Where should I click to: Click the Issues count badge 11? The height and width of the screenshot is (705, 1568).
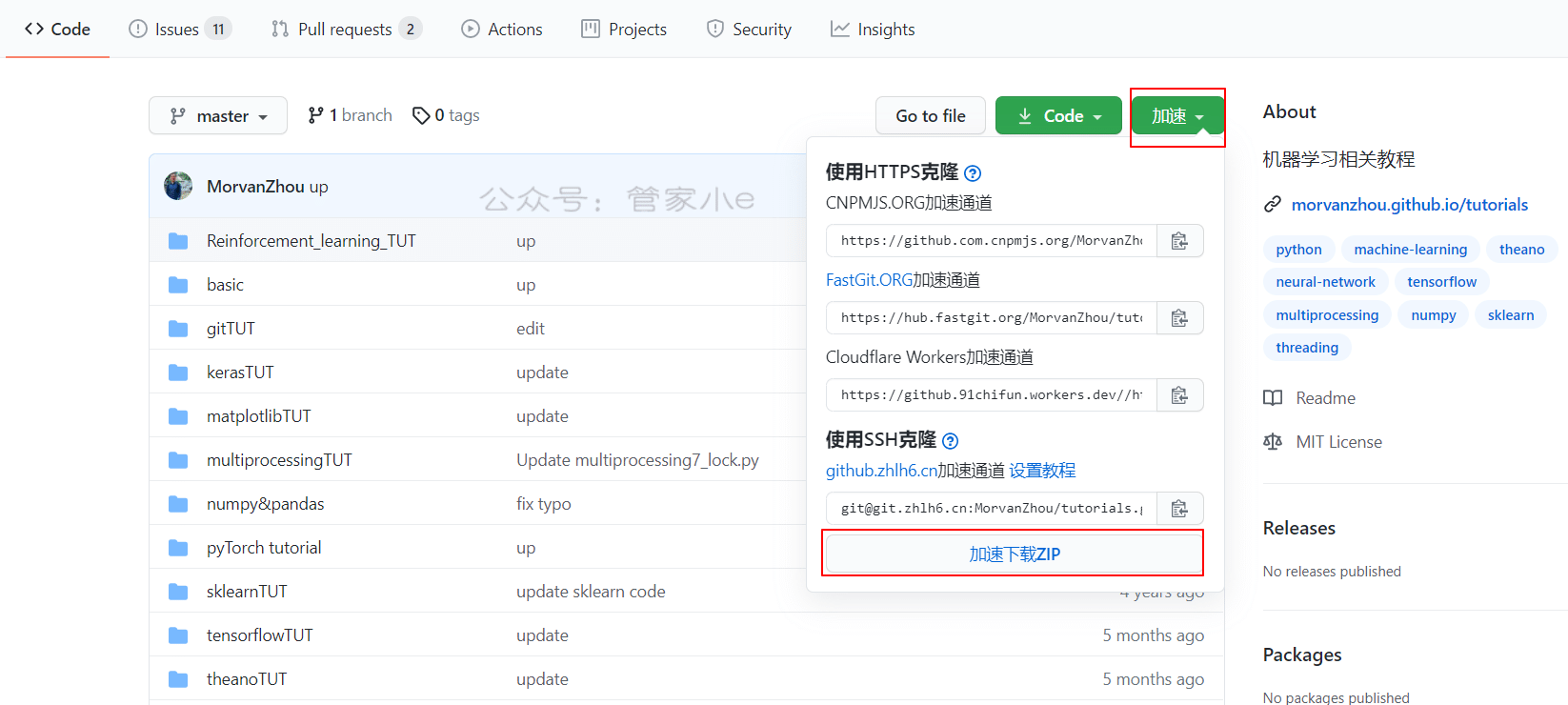tap(218, 30)
